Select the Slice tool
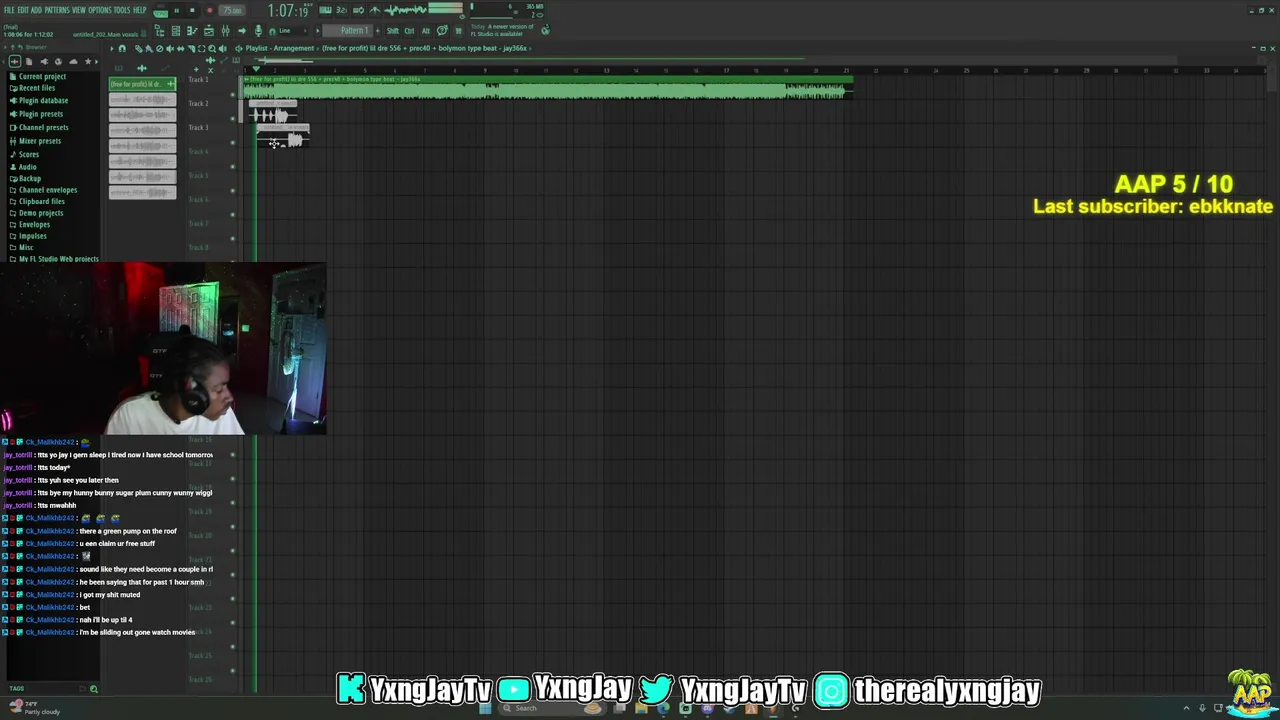The height and width of the screenshot is (720, 1280). [x=191, y=48]
